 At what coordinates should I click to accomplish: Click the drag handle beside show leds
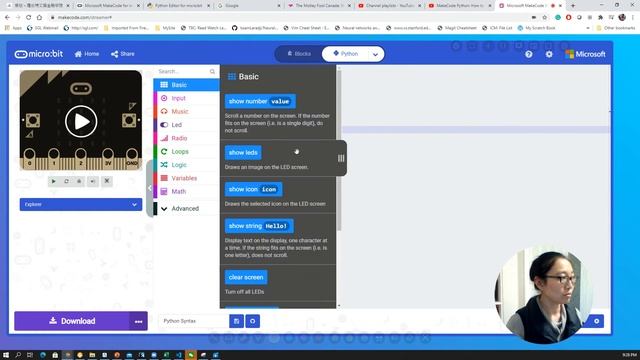[x=341, y=158]
